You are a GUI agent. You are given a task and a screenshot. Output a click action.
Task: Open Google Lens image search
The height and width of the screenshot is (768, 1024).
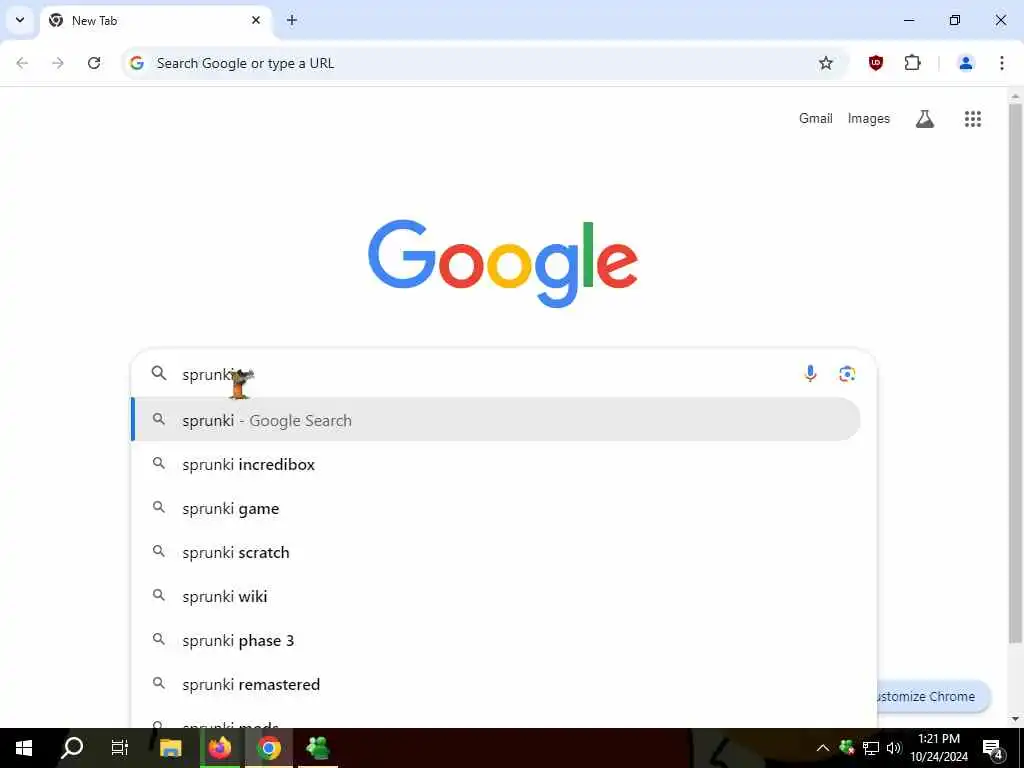847,374
